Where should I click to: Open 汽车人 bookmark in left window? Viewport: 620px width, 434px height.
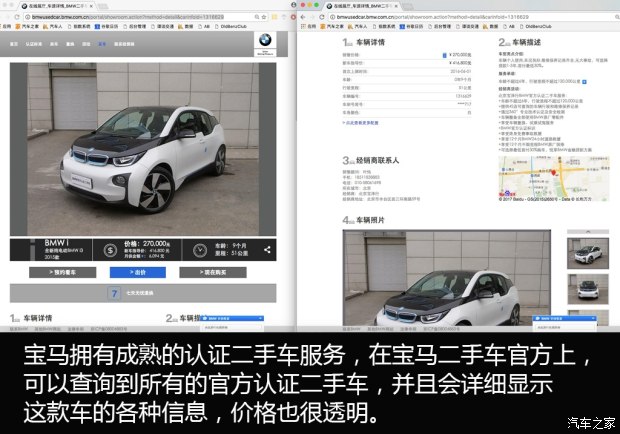pyautogui.click(x=53, y=26)
